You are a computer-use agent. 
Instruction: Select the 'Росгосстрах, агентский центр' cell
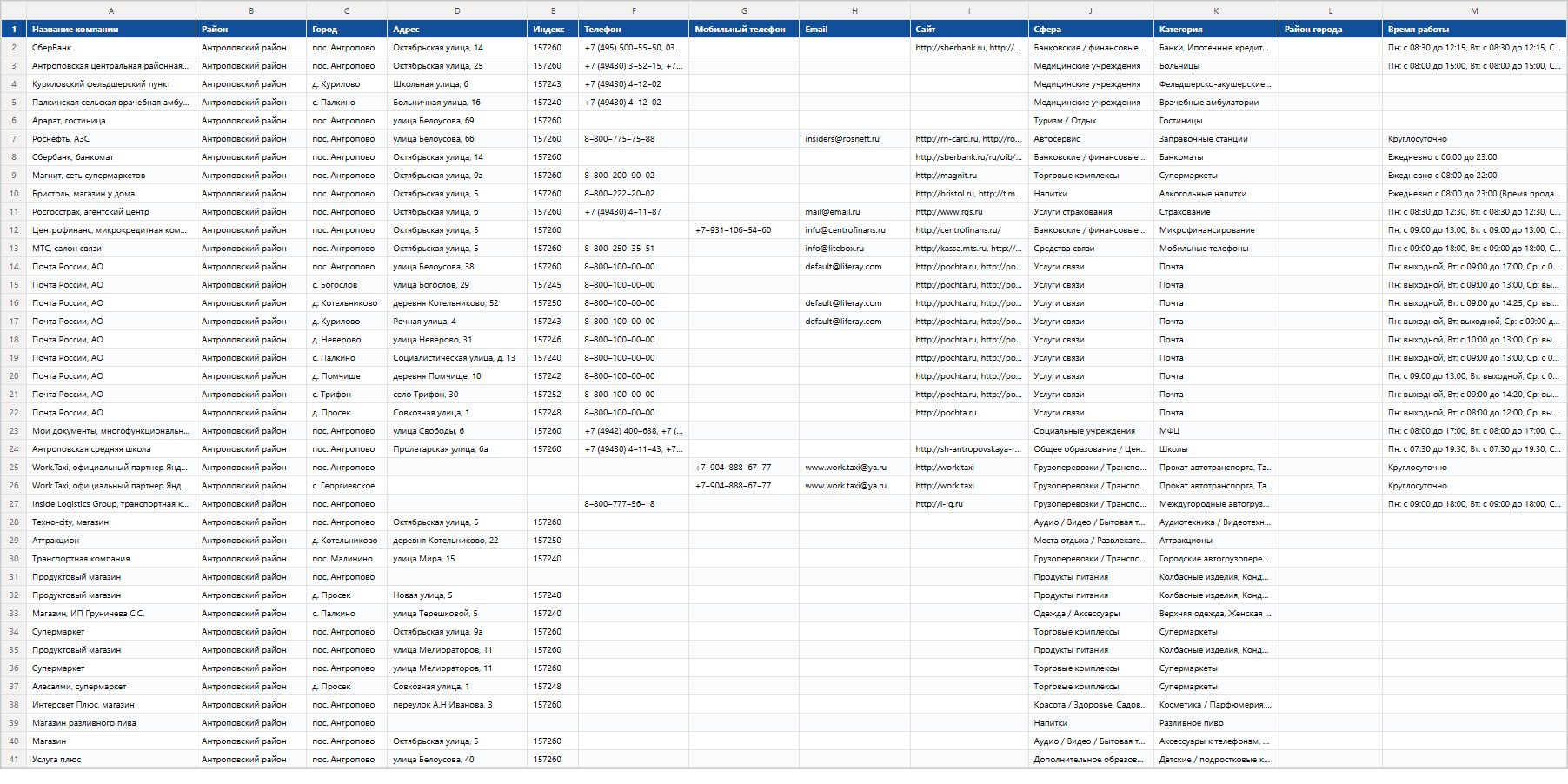click(x=111, y=212)
